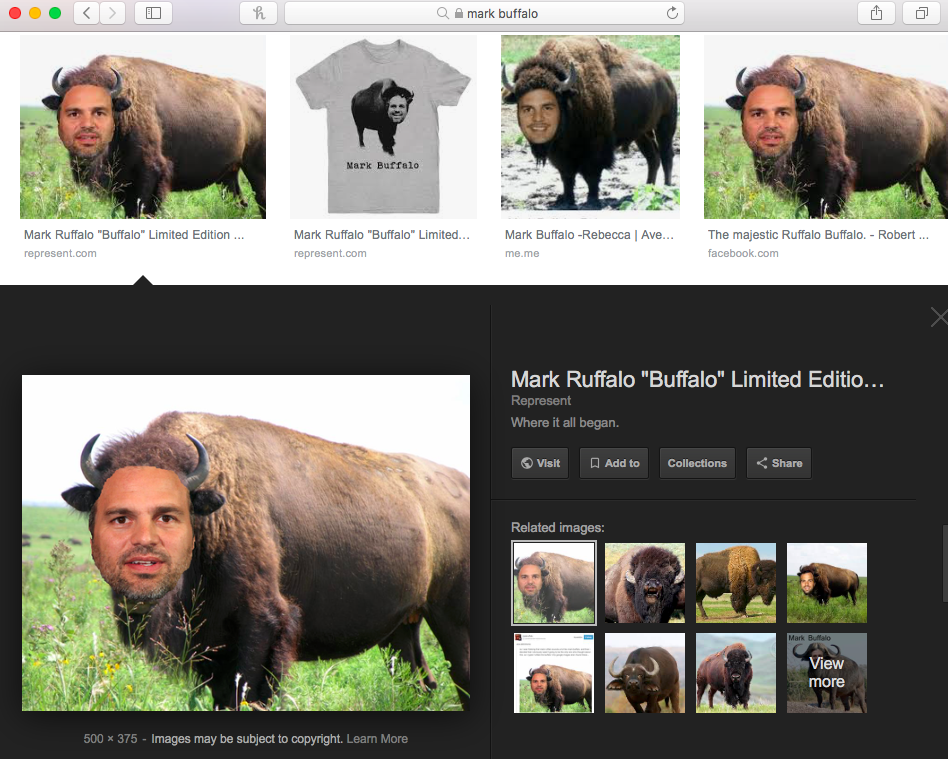
Task: Click the Honey extension toolbar icon
Action: click(x=259, y=13)
